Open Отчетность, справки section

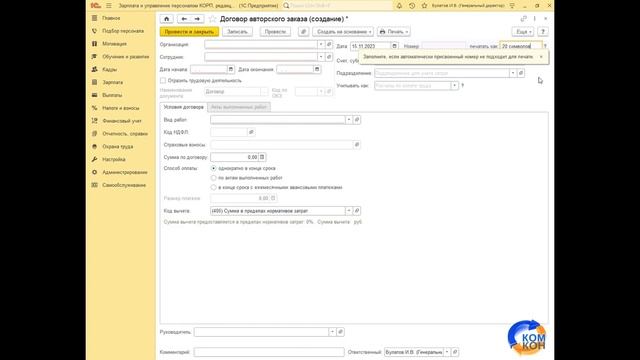[124, 133]
